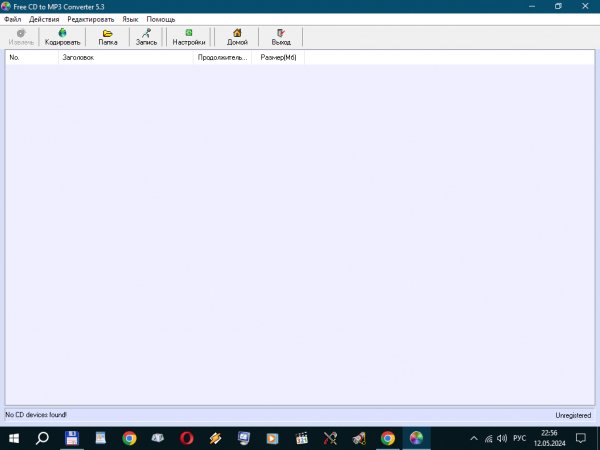
Task: Open the Редактировать menu
Action: pos(91,19)
